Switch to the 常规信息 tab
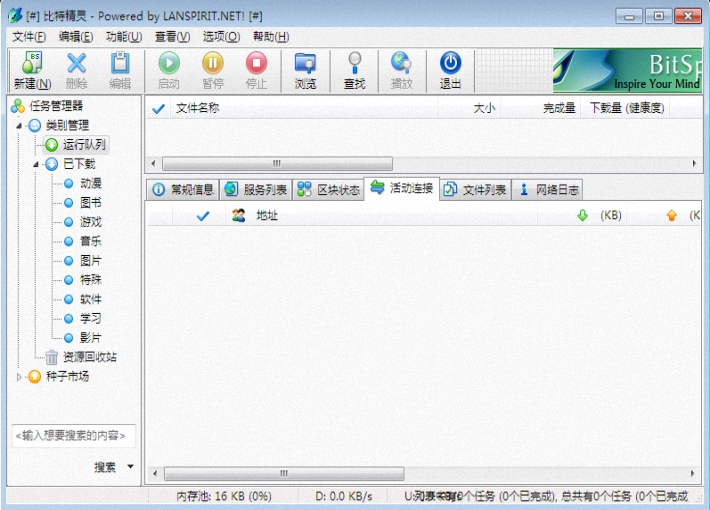710x510 pixels. (183, 189)
